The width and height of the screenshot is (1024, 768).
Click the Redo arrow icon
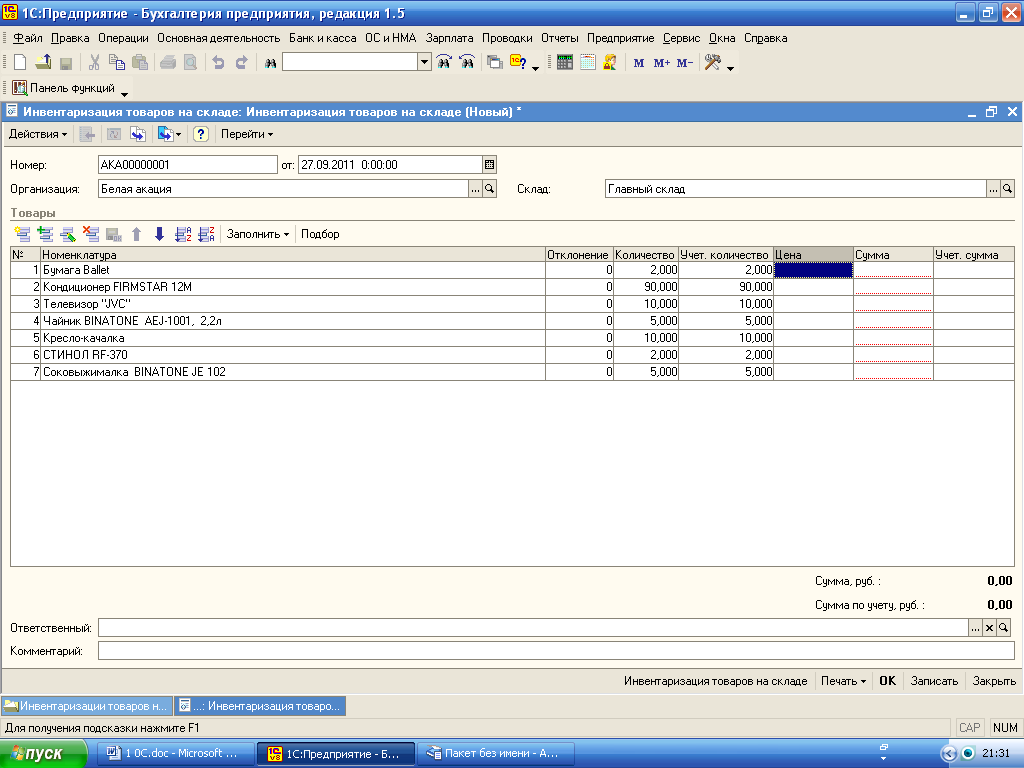242,63
